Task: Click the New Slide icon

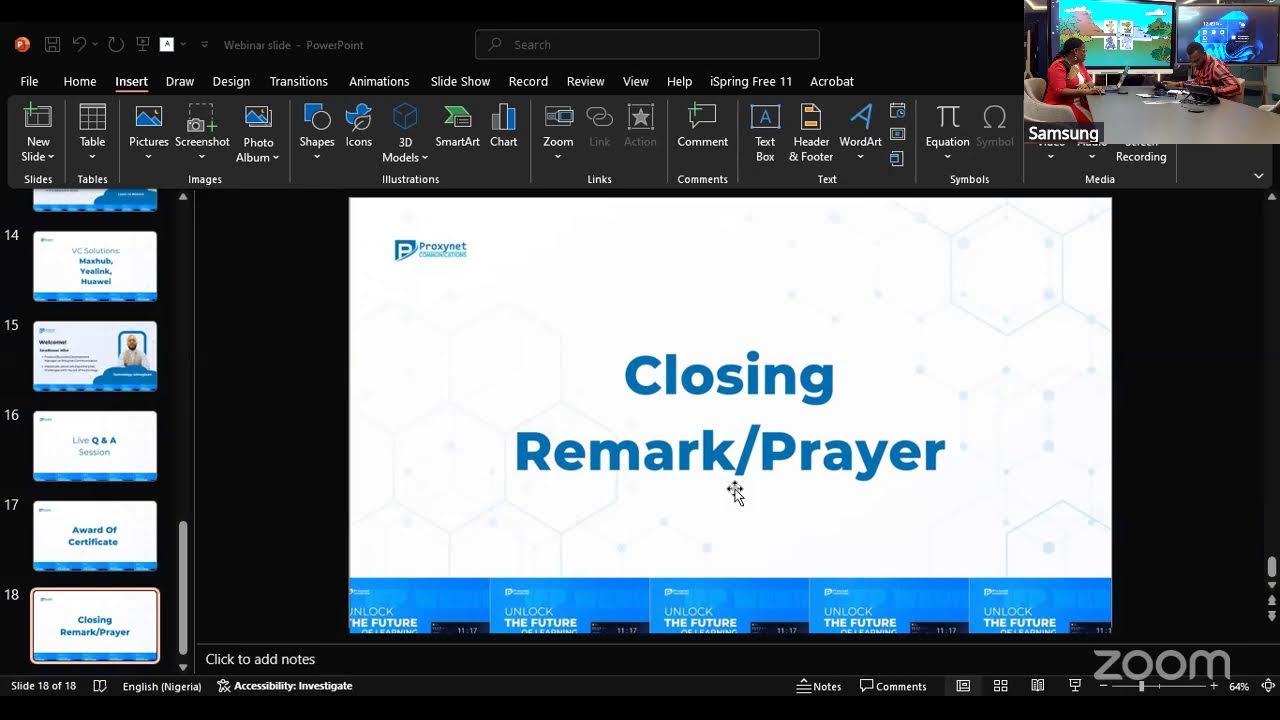Action: point(38,116)
